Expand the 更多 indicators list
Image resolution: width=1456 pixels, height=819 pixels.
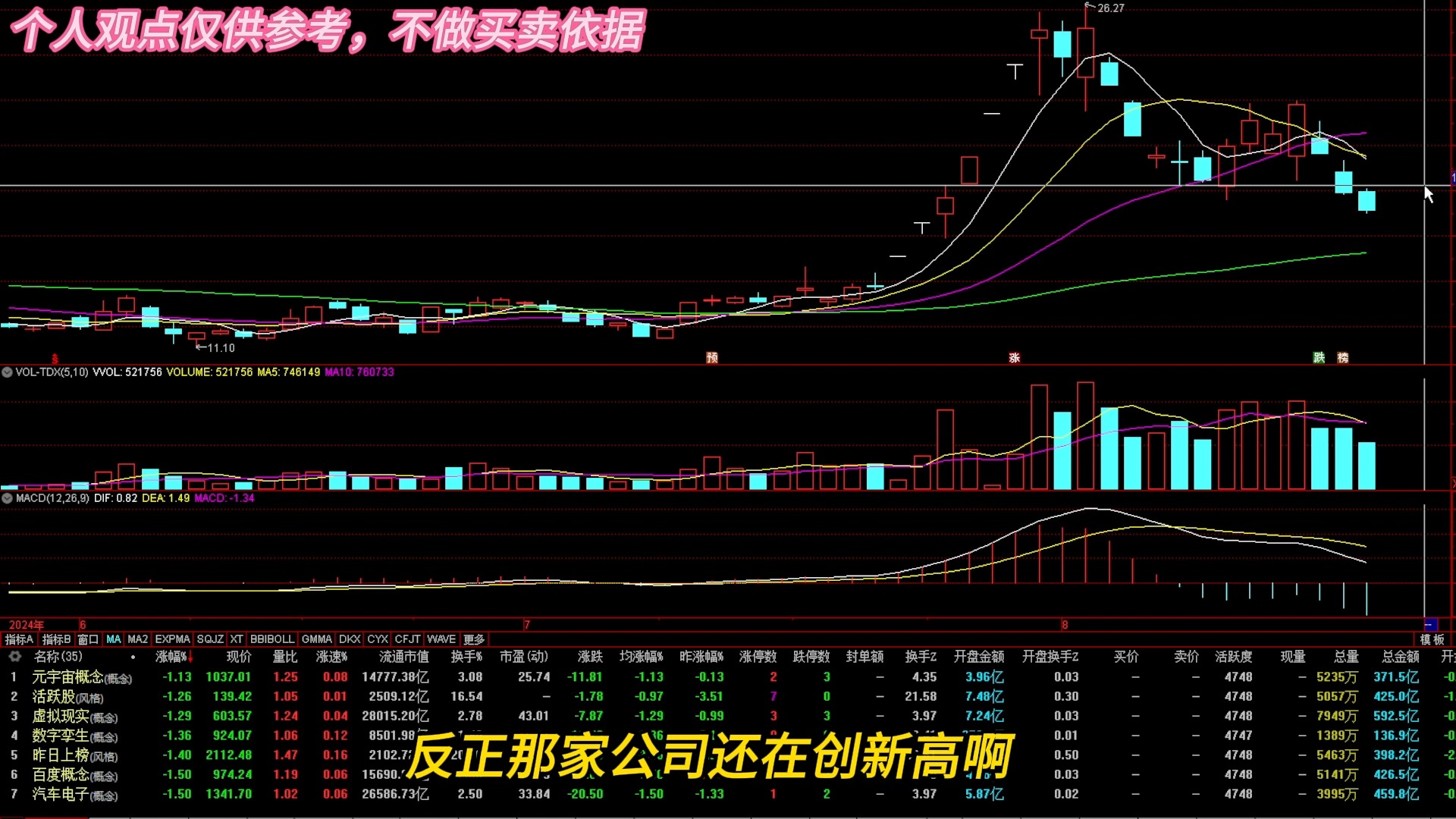click(474, 639)
